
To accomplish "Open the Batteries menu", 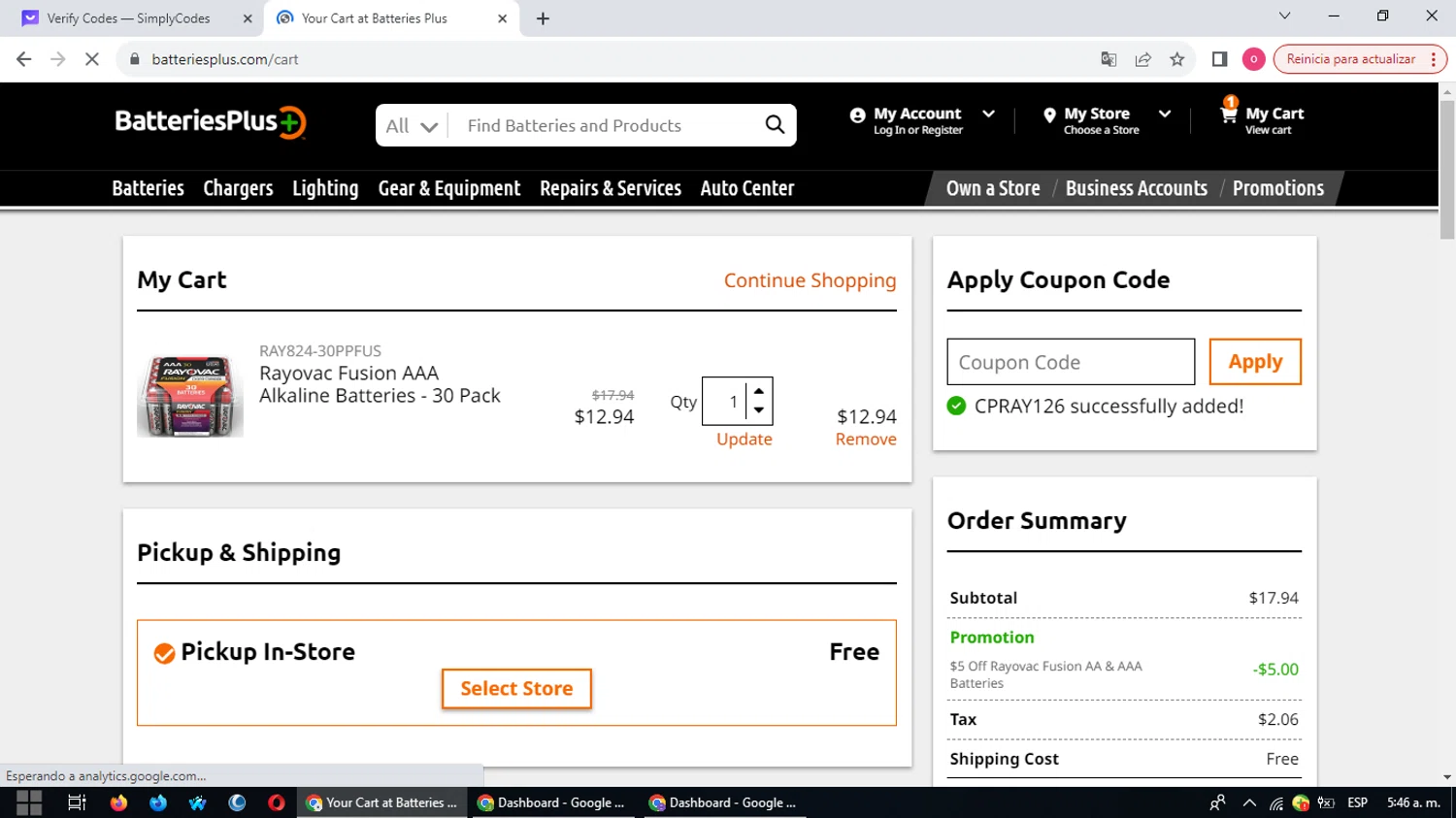I will [x=148, y=188].
